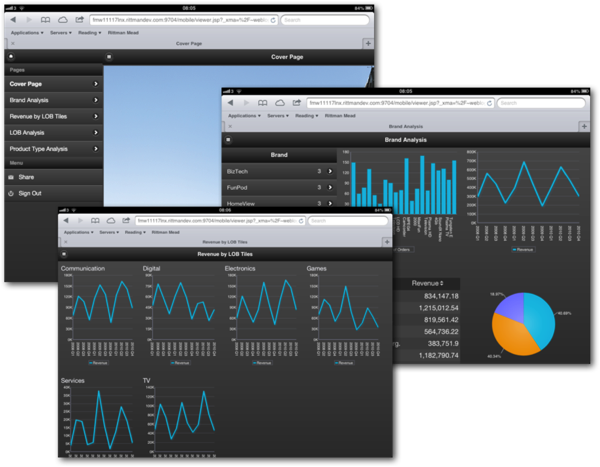Sort by Revenue column header
Screen dimensions: 600x467
point(427,283)
